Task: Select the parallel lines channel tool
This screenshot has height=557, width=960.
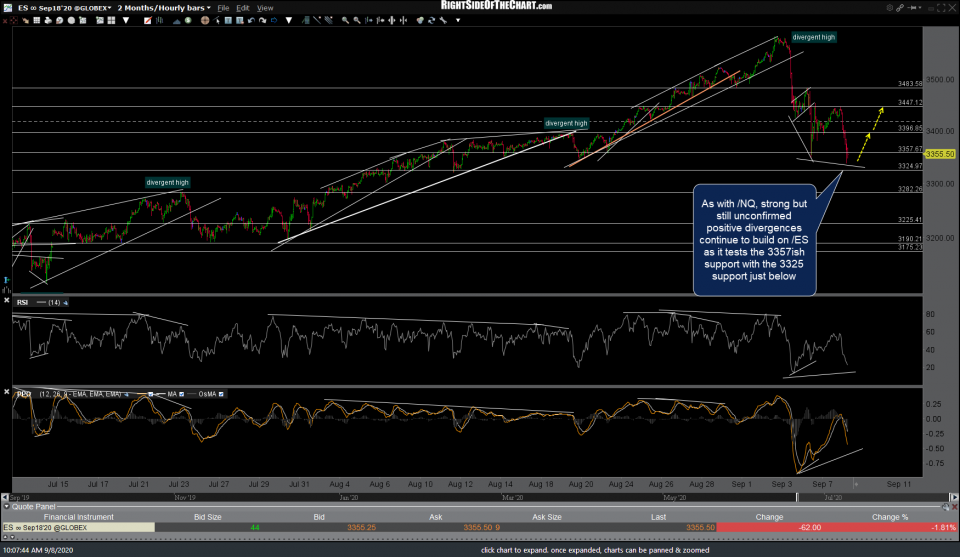Action: click(329, 20)
